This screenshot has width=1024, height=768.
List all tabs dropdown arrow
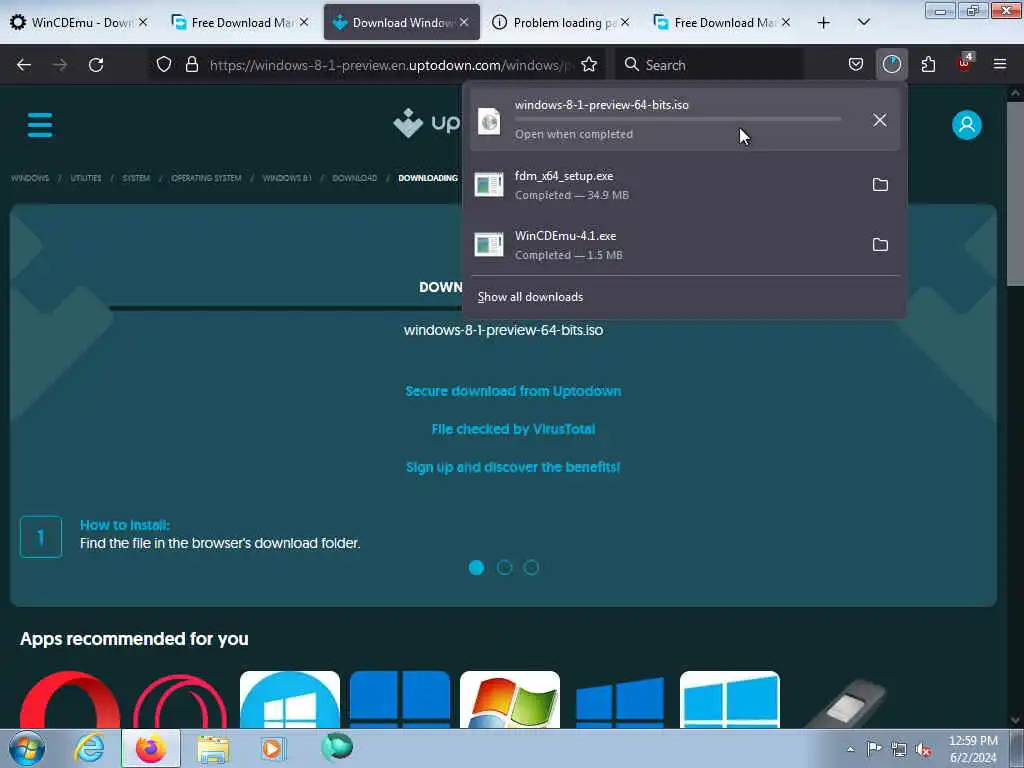pyautogui.click(x=863, y=23)
